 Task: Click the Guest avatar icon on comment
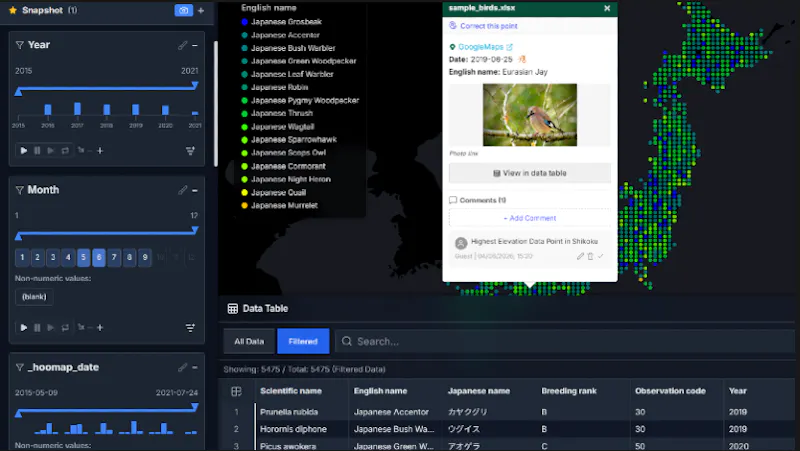[x=461, y=243]
